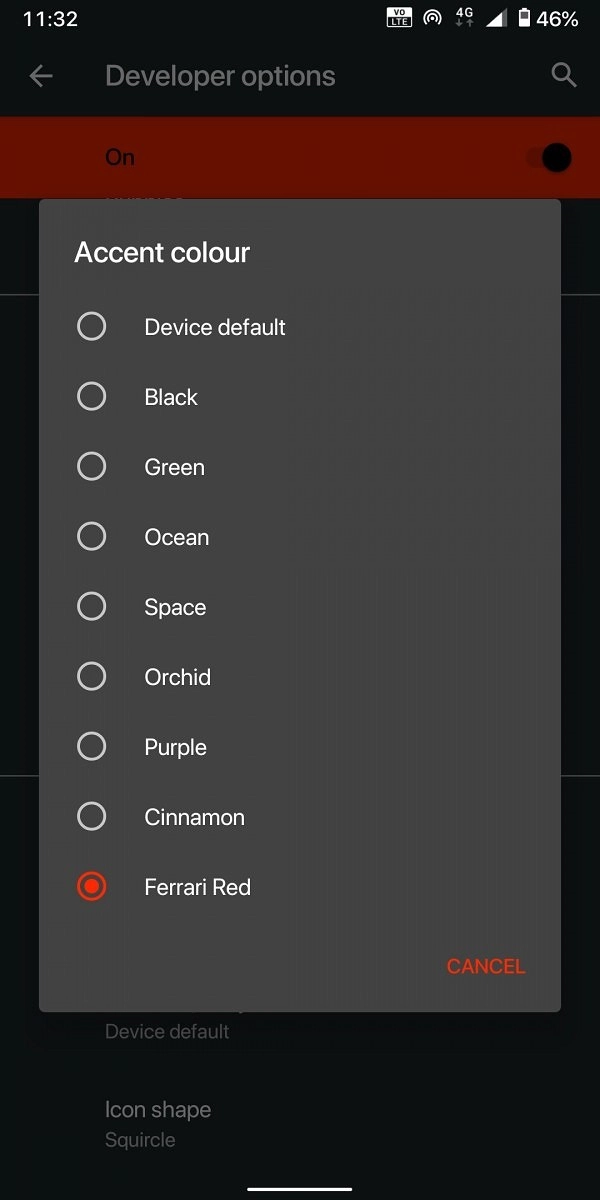This screenshot has width=600, height=1200.
Task: Select the Purple accent colour
Action: [91, 747]
